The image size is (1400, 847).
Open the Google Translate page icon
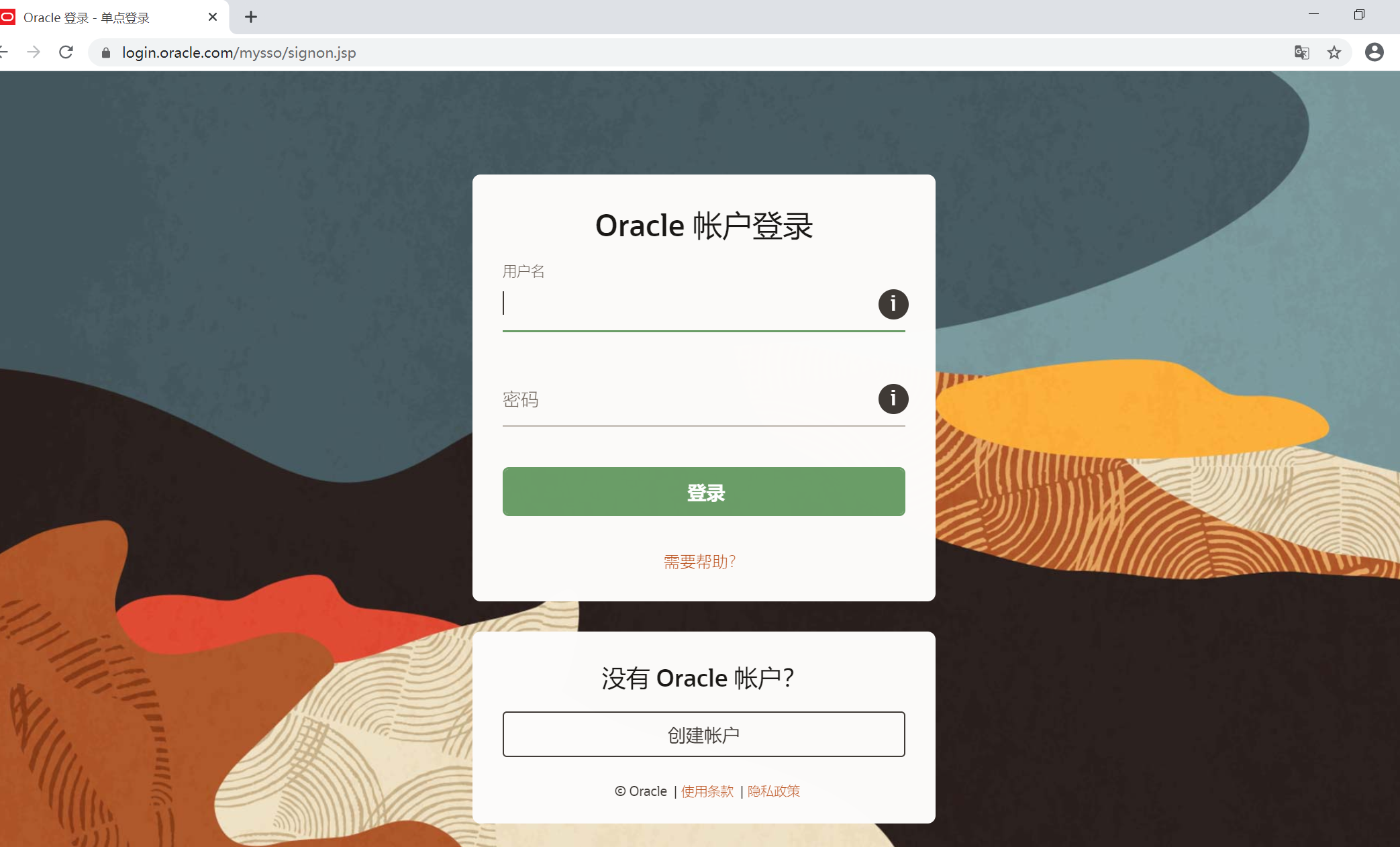pos(1301,52)
